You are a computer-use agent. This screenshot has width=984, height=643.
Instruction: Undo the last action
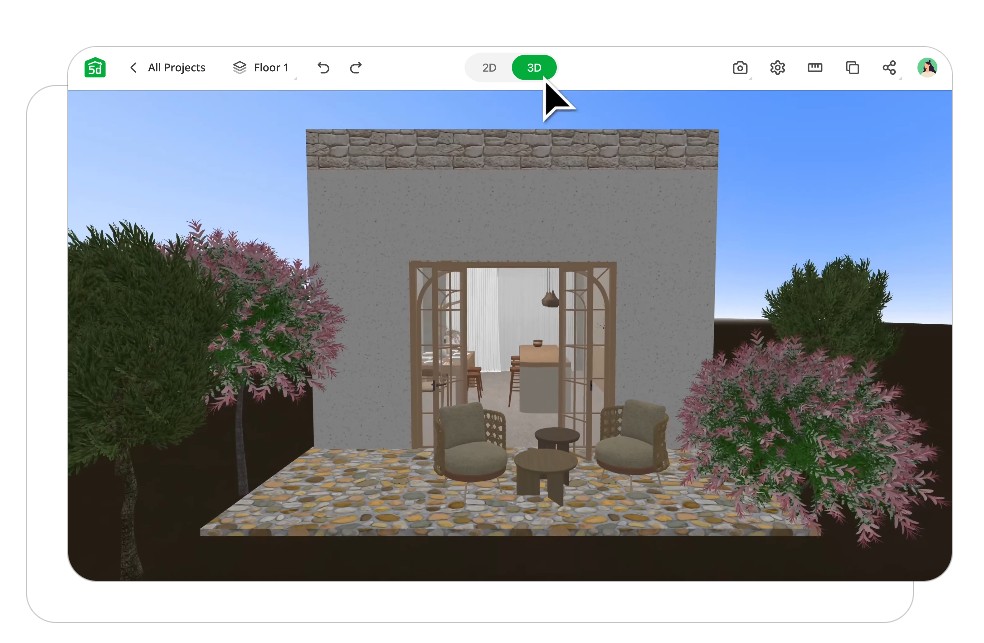[x=323, y=68]
